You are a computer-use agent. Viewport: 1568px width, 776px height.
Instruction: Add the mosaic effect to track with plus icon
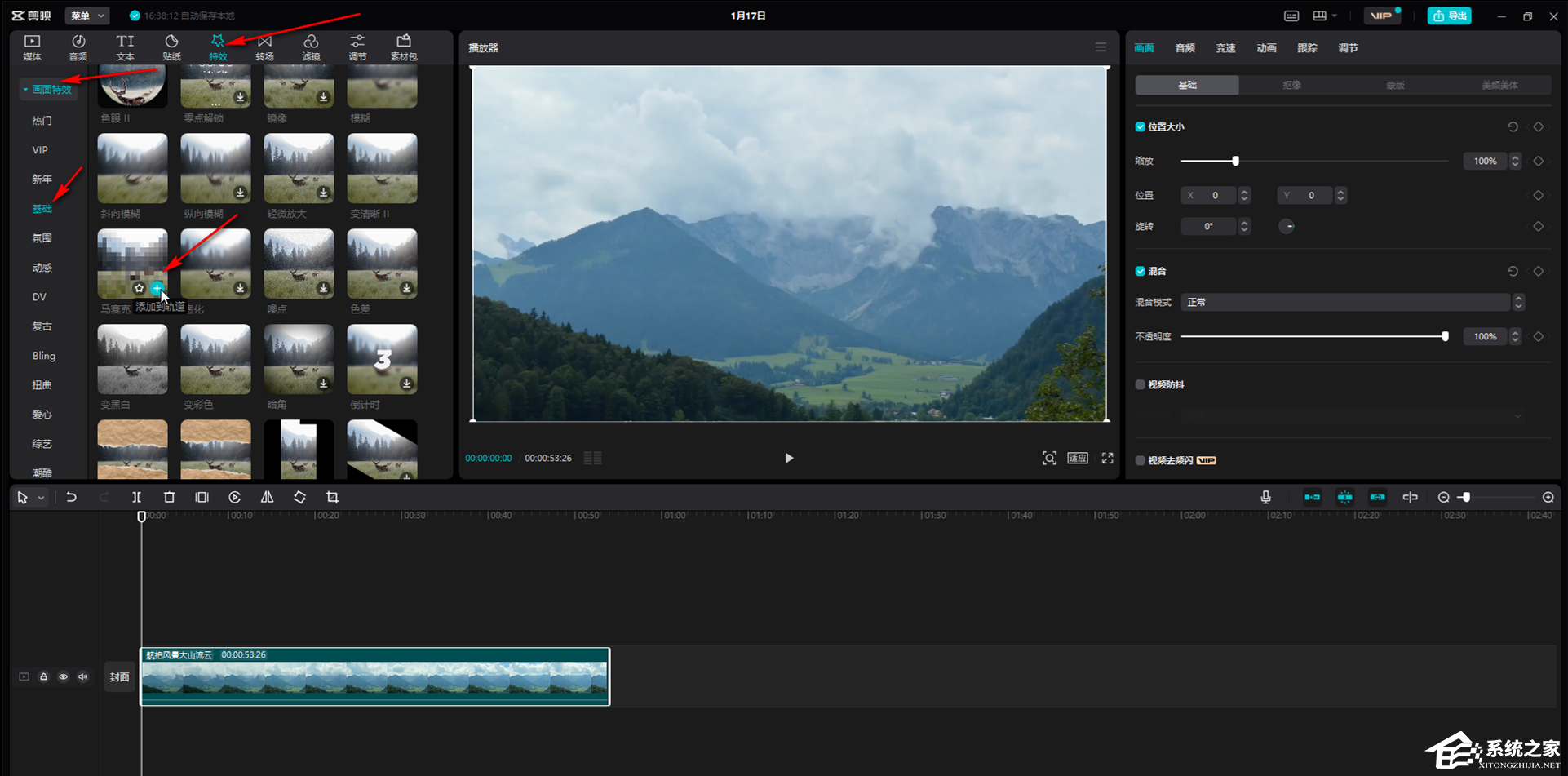coord(157,288)
